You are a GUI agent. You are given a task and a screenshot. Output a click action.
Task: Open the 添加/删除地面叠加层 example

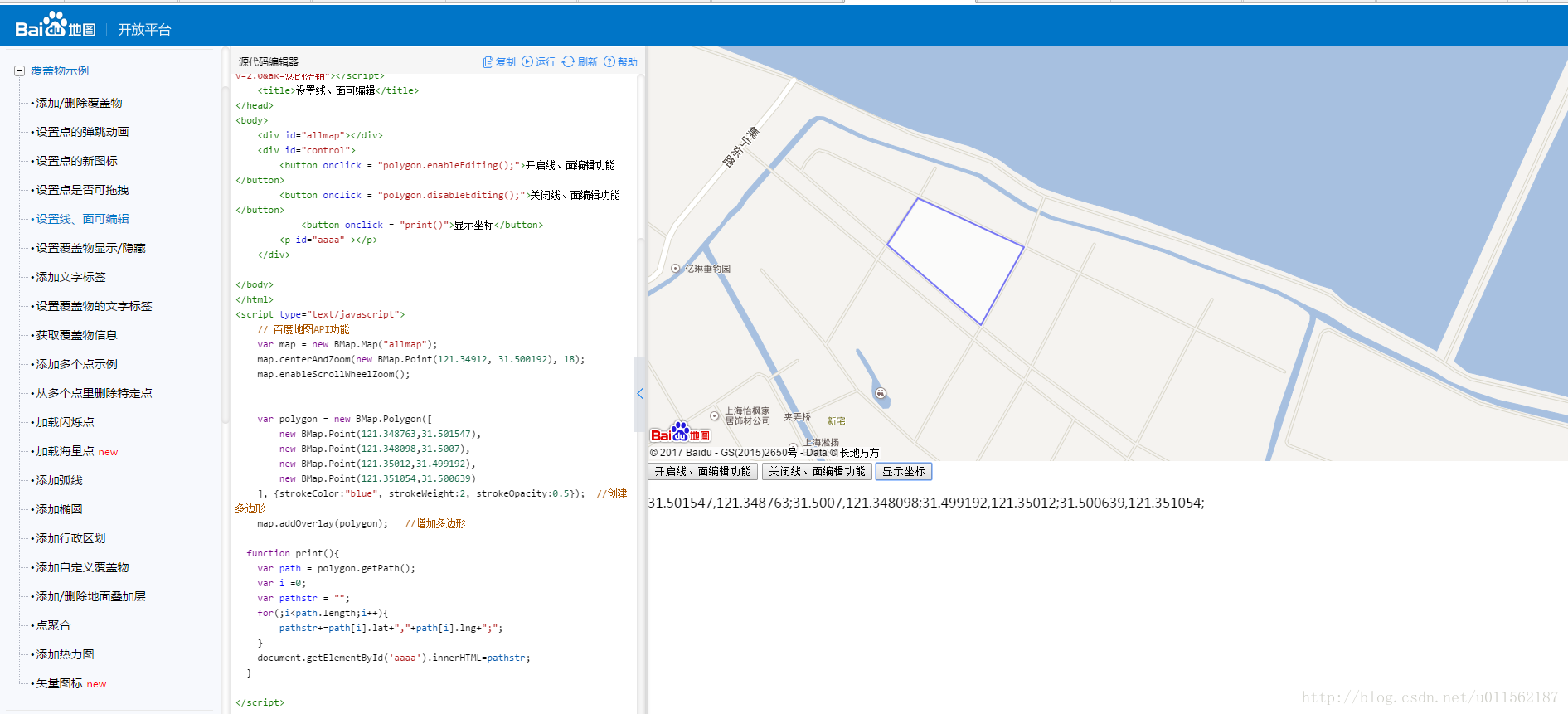click(90, 596)
